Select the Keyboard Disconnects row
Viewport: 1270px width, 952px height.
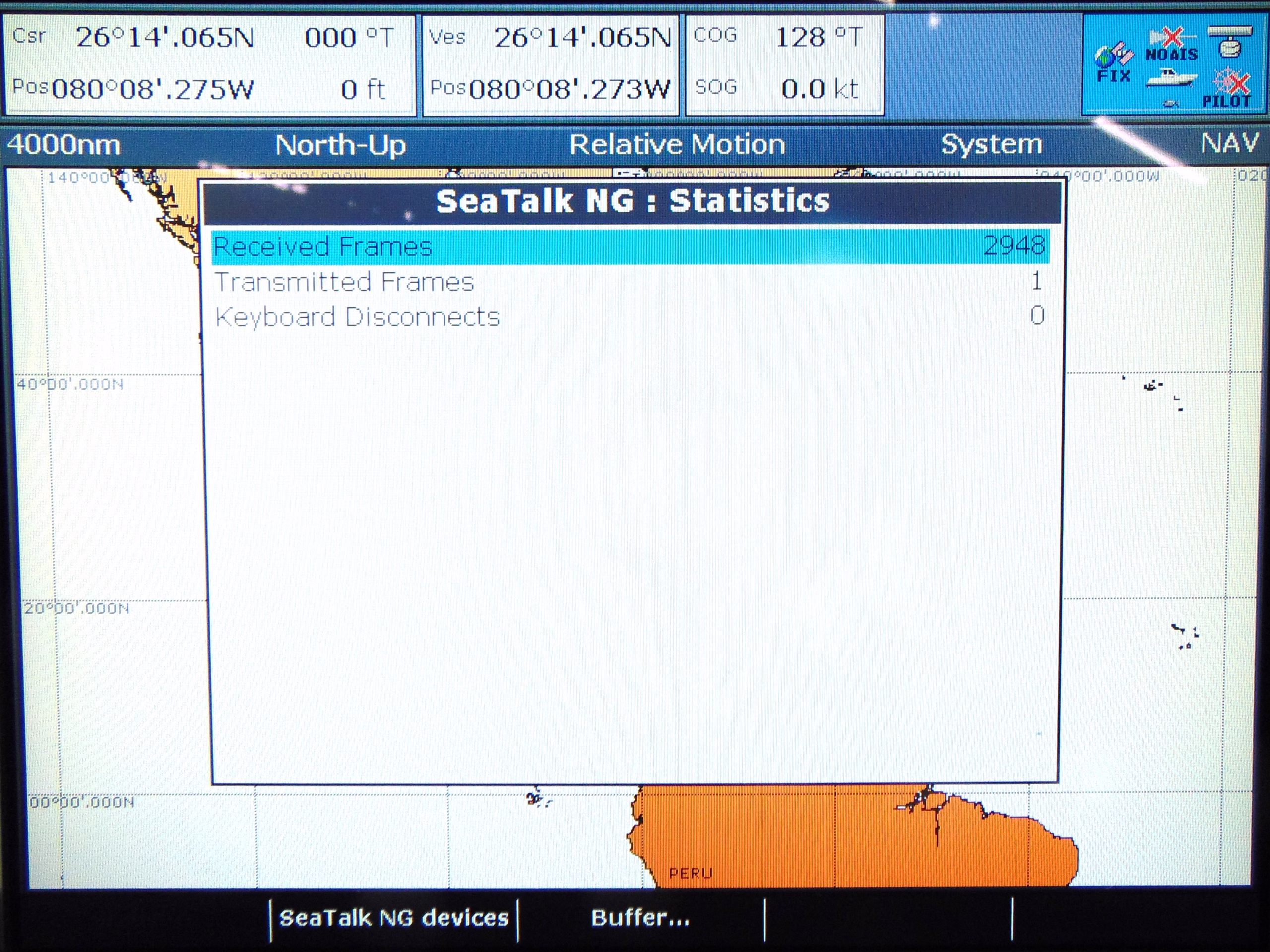(x=630, y=317)
